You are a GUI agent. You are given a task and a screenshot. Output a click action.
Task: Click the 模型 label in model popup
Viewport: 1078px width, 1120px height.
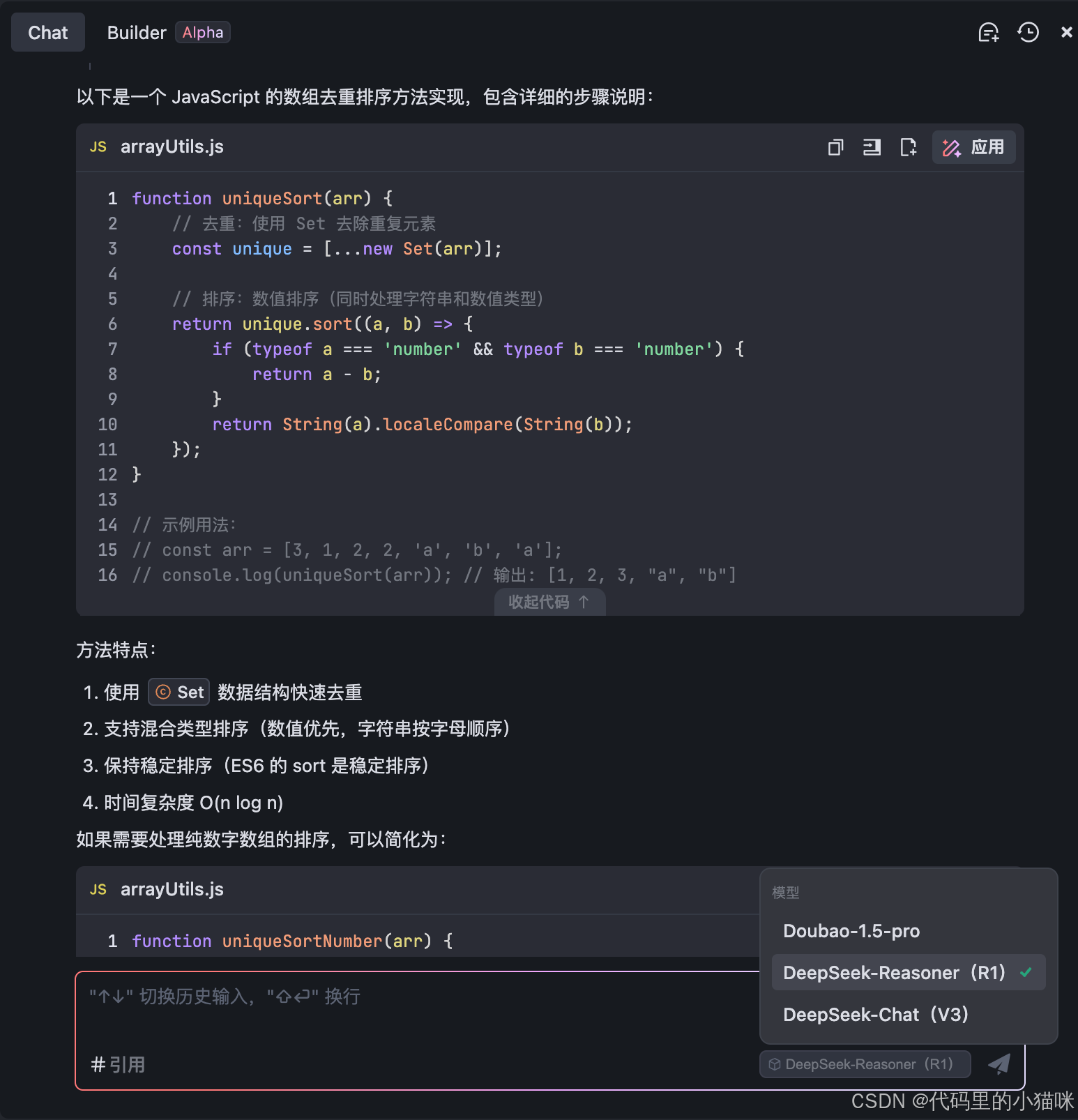point(786,893)
